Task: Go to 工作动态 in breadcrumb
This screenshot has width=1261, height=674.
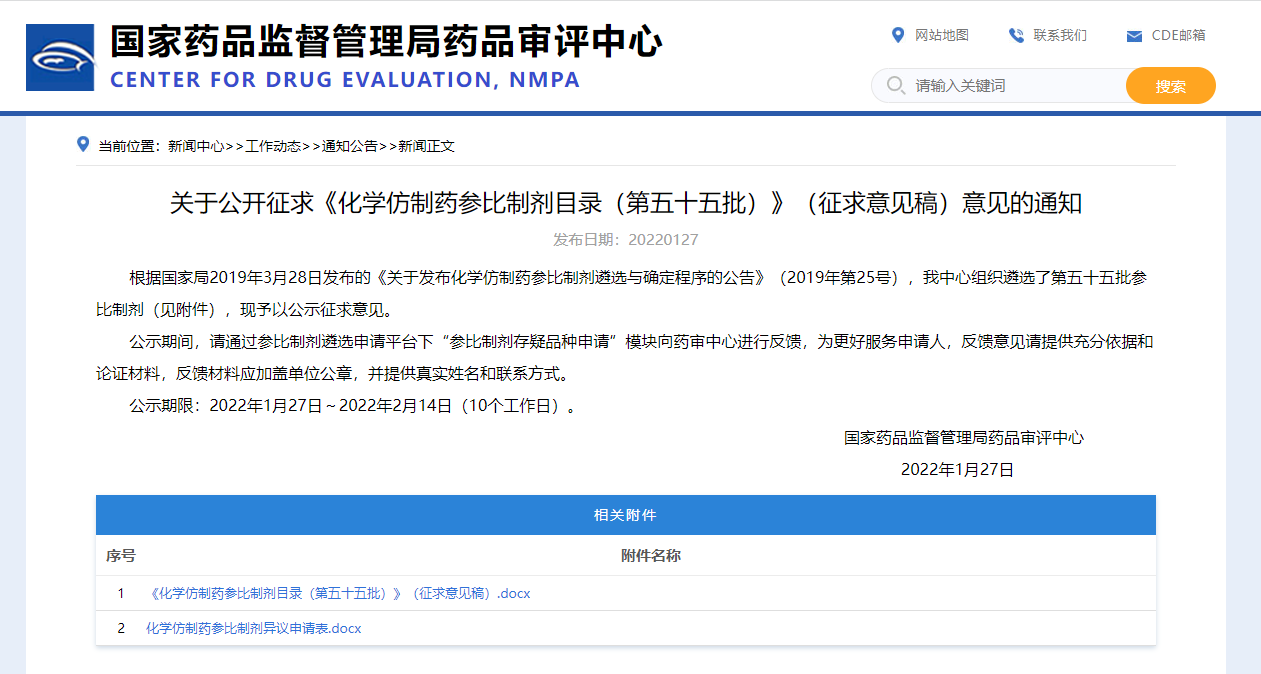Action: pos(273,146)
